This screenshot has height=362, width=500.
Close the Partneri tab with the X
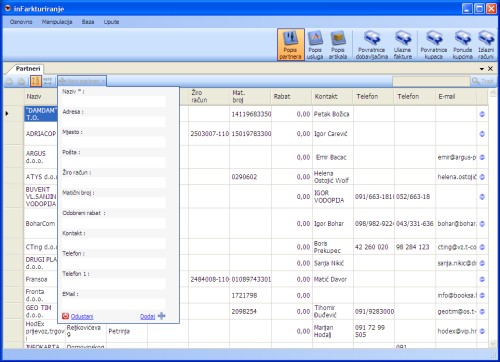point(490,68)
